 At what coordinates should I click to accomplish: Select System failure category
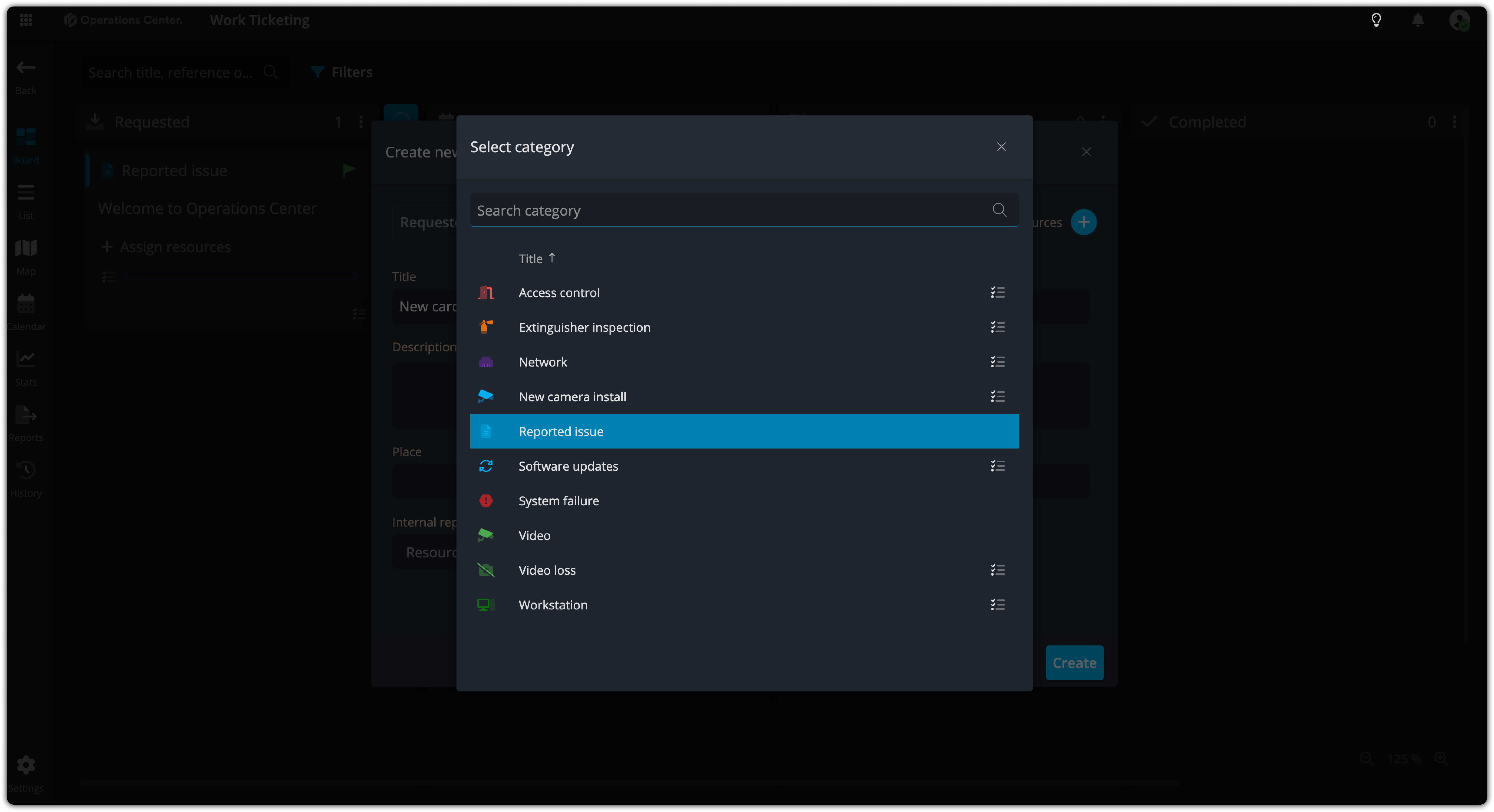click(x=744, y=501)
